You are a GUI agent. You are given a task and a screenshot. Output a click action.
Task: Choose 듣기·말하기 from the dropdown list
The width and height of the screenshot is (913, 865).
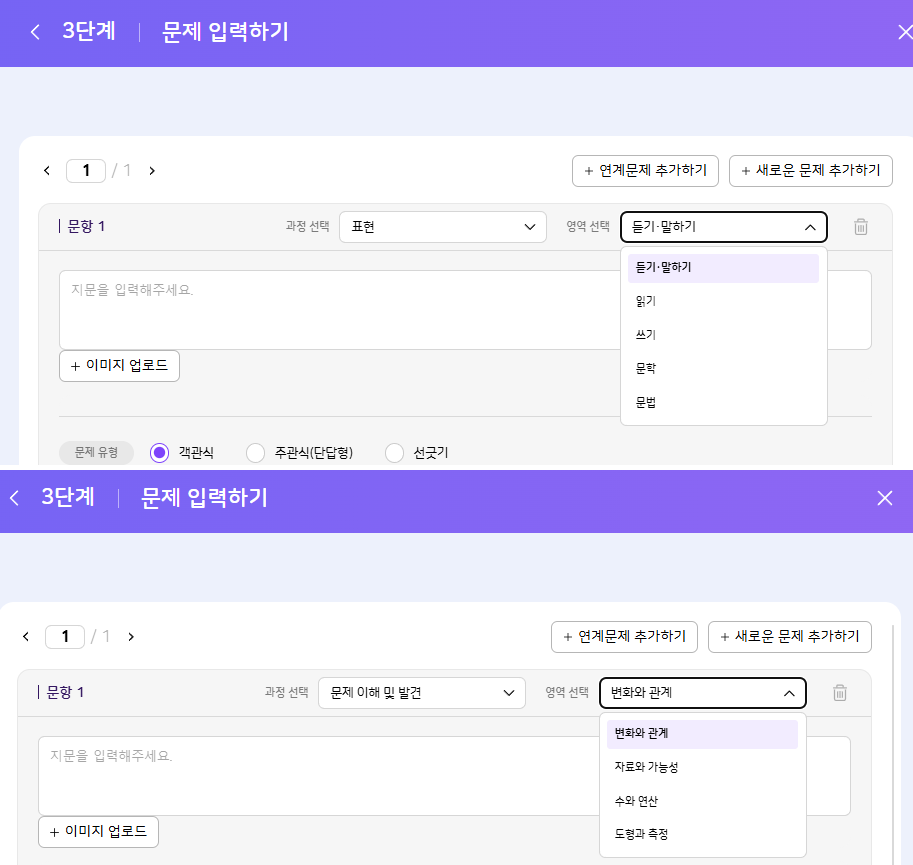point(723,268)
